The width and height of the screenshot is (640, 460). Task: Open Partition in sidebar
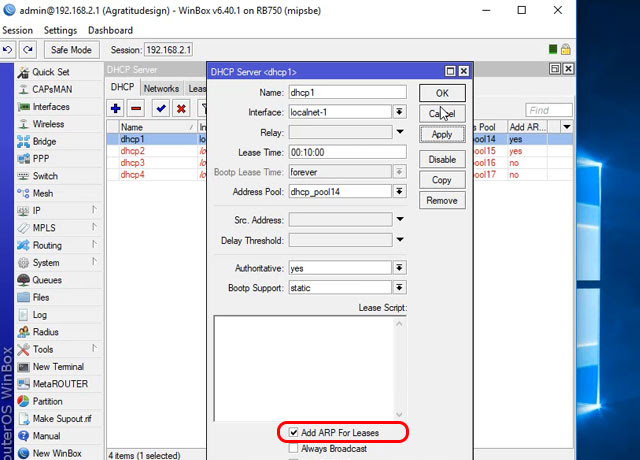tap(47, 401)
